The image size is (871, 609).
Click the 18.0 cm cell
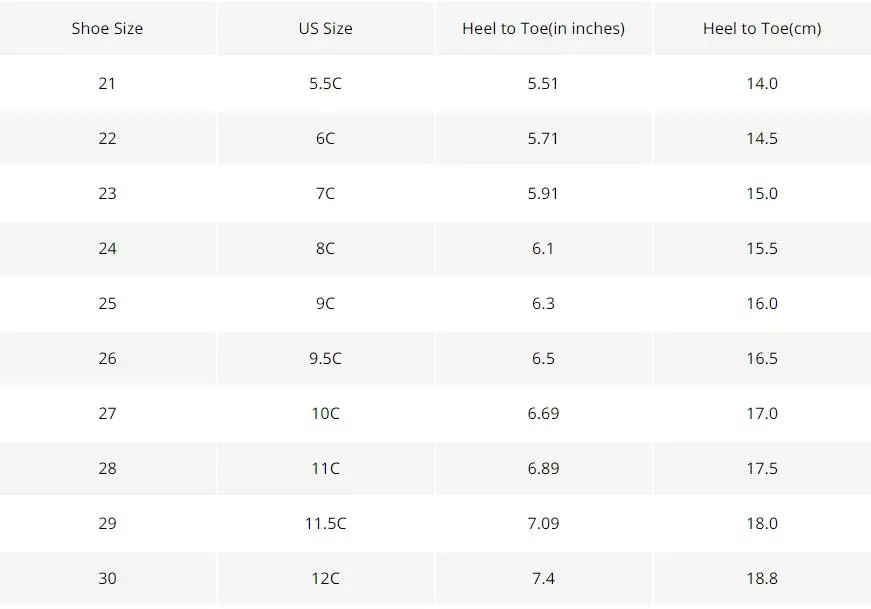tap(762, 523)
